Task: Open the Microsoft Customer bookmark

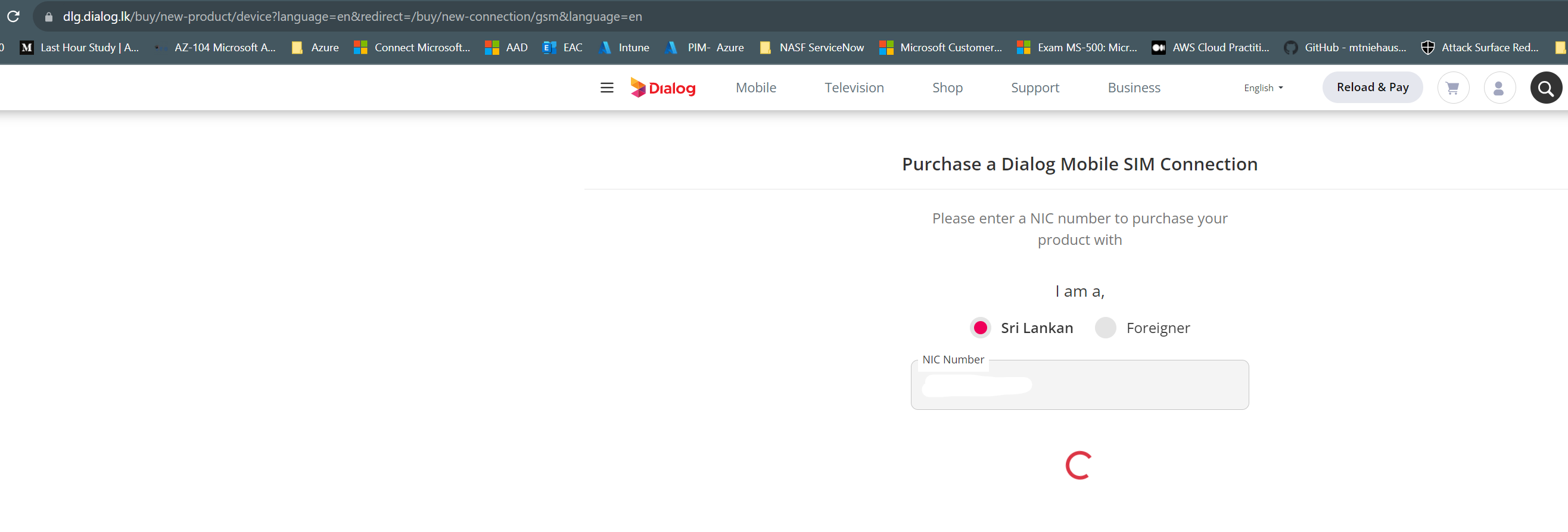Action: (941, 48)
